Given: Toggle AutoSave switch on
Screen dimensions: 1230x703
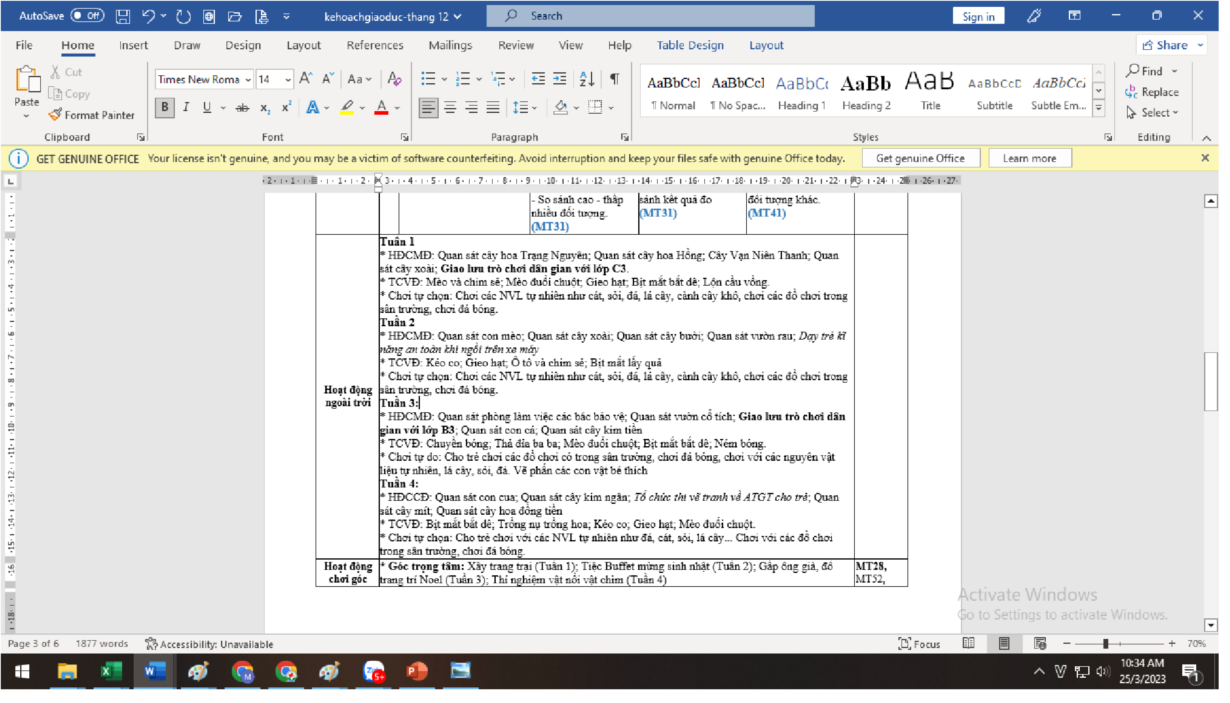Looking at the screenshot, I should (87, 16).
